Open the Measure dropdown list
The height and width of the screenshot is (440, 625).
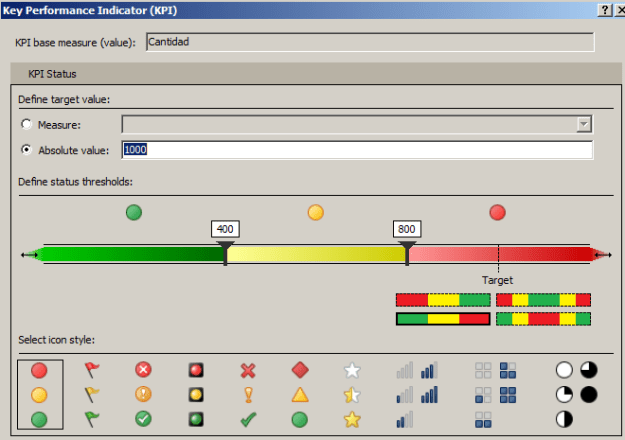583,124
